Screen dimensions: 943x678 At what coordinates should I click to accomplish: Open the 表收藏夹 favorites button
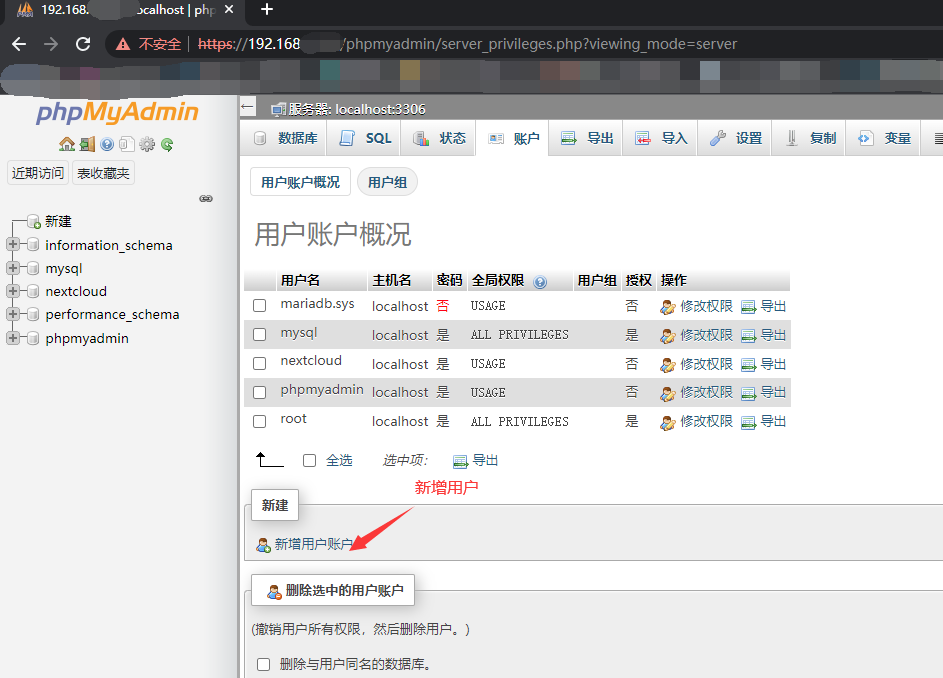click(103, 173)
